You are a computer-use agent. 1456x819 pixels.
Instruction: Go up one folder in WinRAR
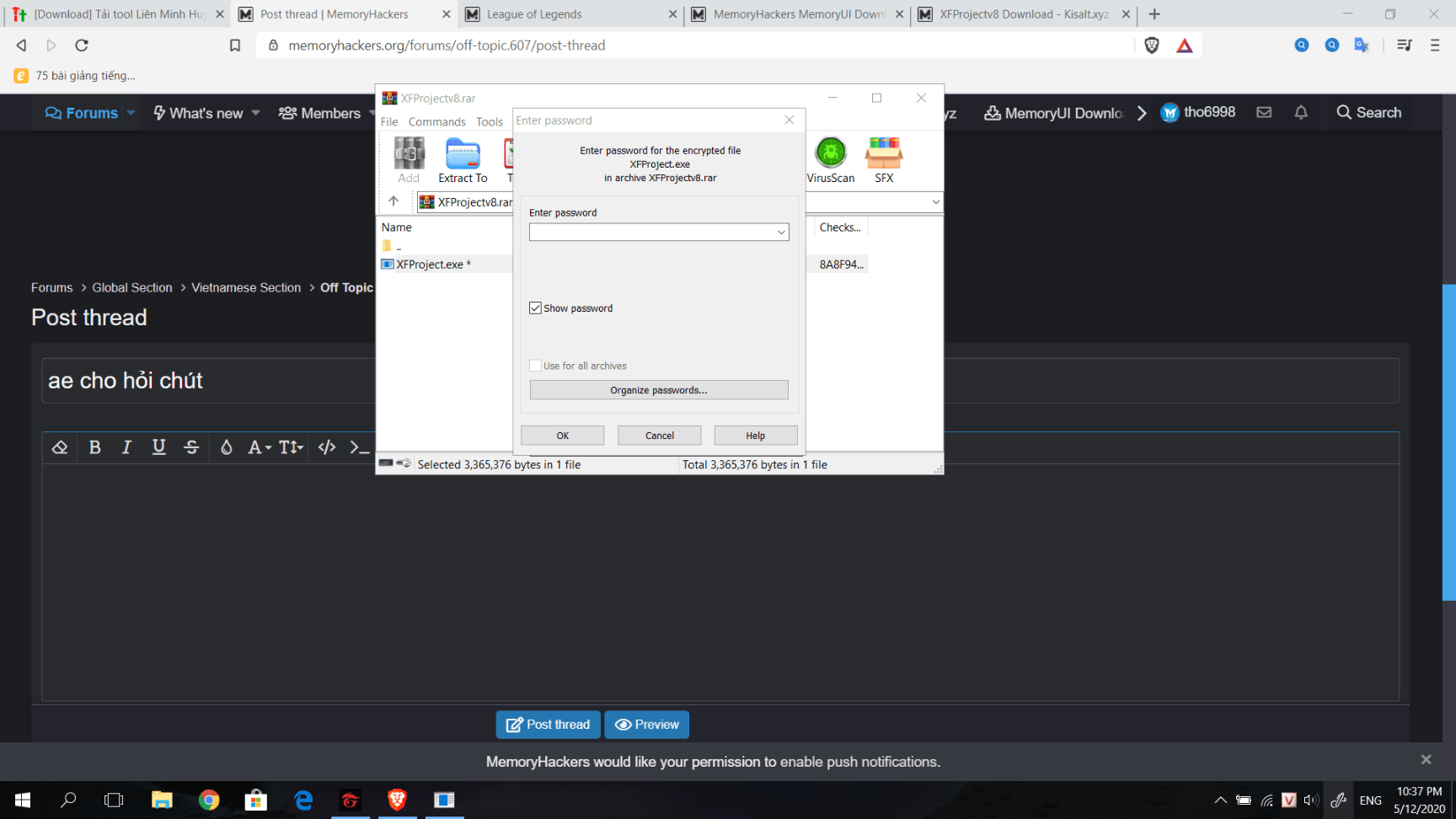[x=393, y=201]
